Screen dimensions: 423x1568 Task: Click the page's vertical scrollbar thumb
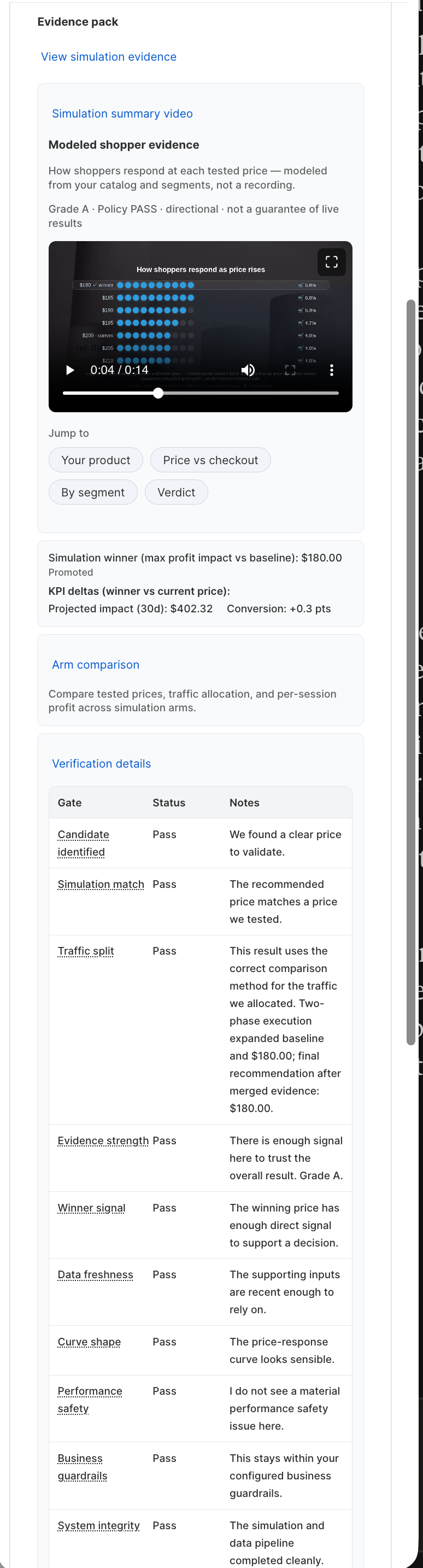411,672
